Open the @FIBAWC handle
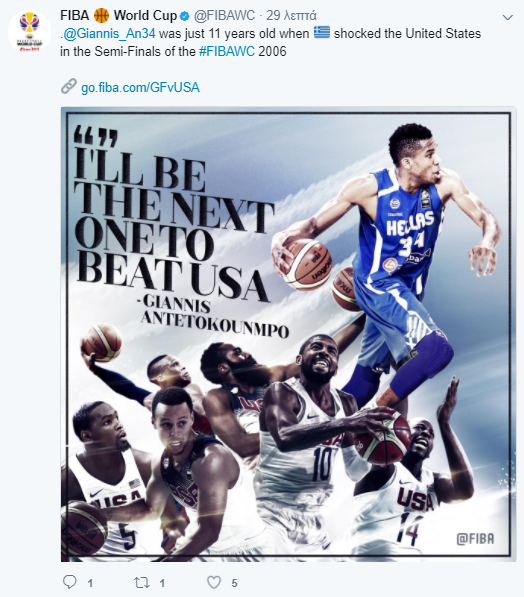524x597 pixels. coord(224,16)
